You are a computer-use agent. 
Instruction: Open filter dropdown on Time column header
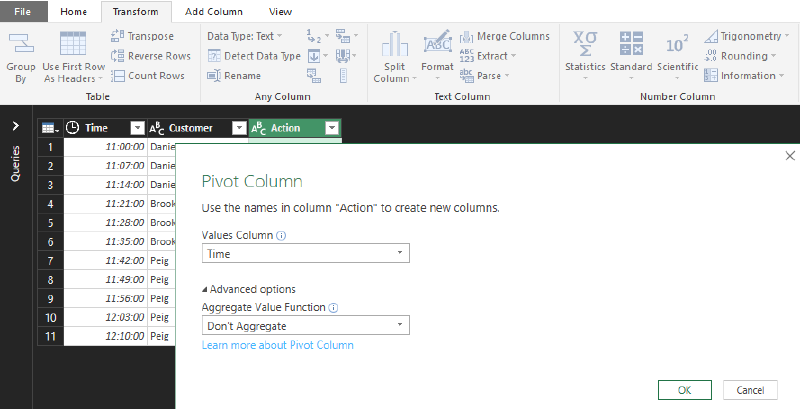(138, 128)
